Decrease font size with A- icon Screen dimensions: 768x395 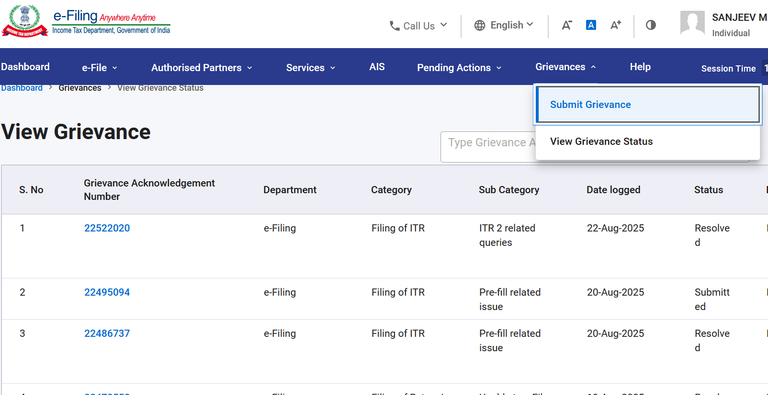pyautogui.click(x=567, y=25)
